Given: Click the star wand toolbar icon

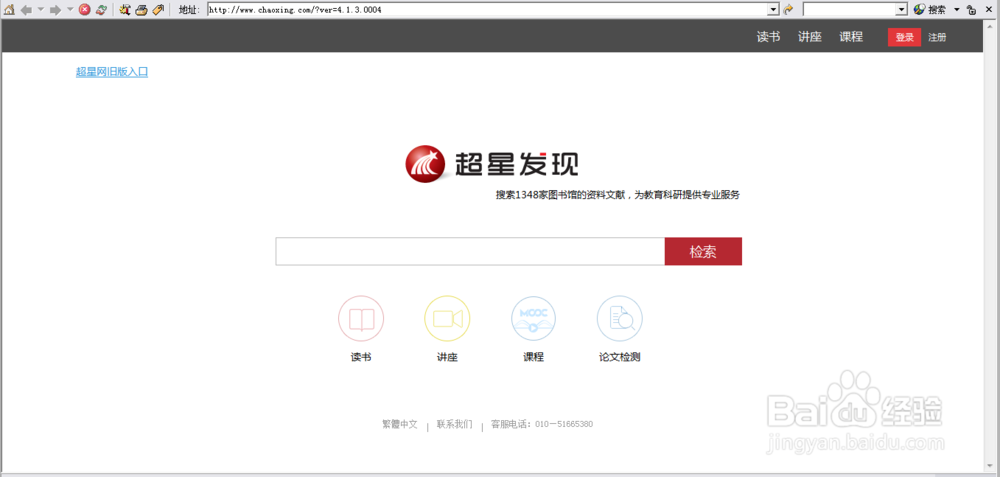Looking at the screenshot, I should tap(125, 10).
